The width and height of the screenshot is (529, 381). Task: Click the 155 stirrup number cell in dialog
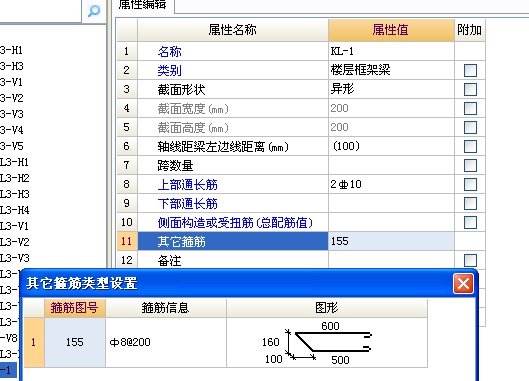[75, 342]
